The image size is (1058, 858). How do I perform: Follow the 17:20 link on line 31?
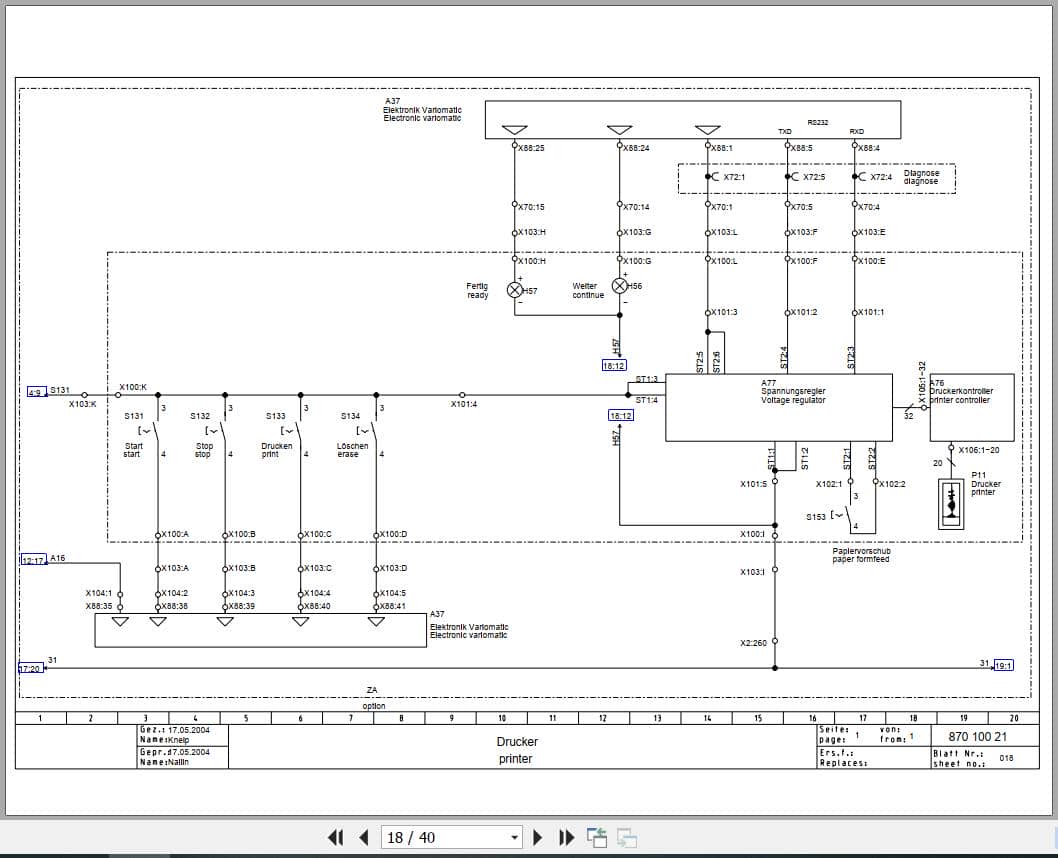point(30,668)
